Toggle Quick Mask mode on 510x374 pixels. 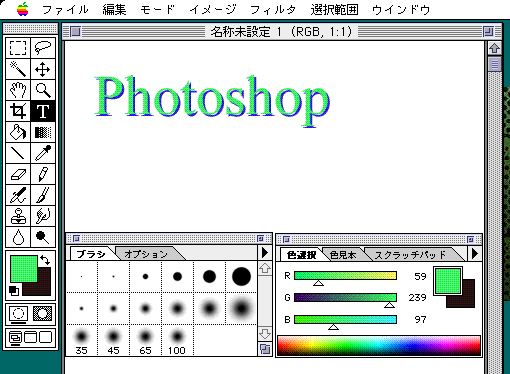point(42,314)
